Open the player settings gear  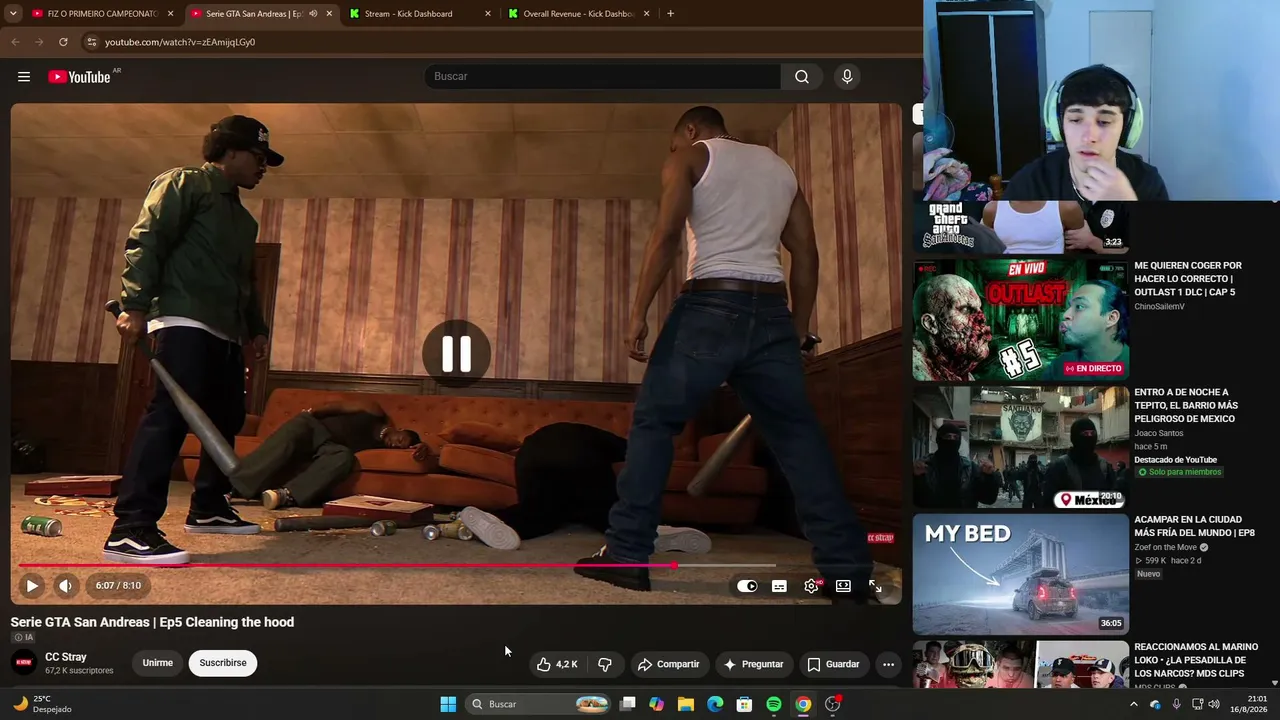tap(811, 586)
